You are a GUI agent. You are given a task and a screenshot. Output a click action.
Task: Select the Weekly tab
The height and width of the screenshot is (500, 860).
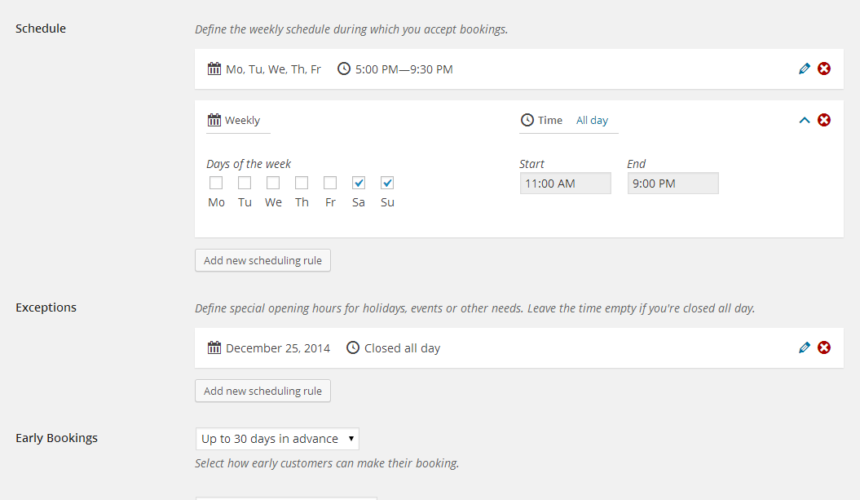[242, 120]
